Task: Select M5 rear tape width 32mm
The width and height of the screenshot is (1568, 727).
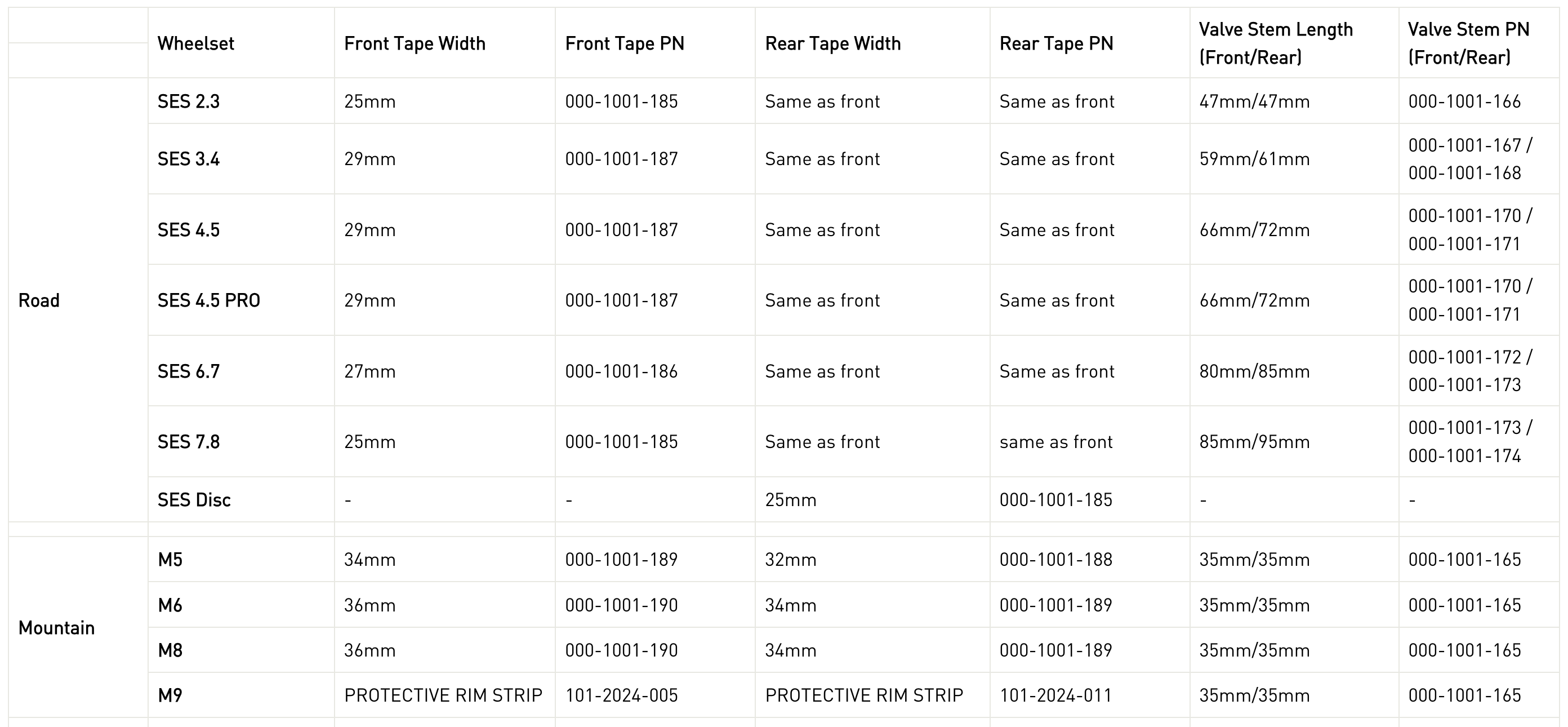Action: (791, 559)
